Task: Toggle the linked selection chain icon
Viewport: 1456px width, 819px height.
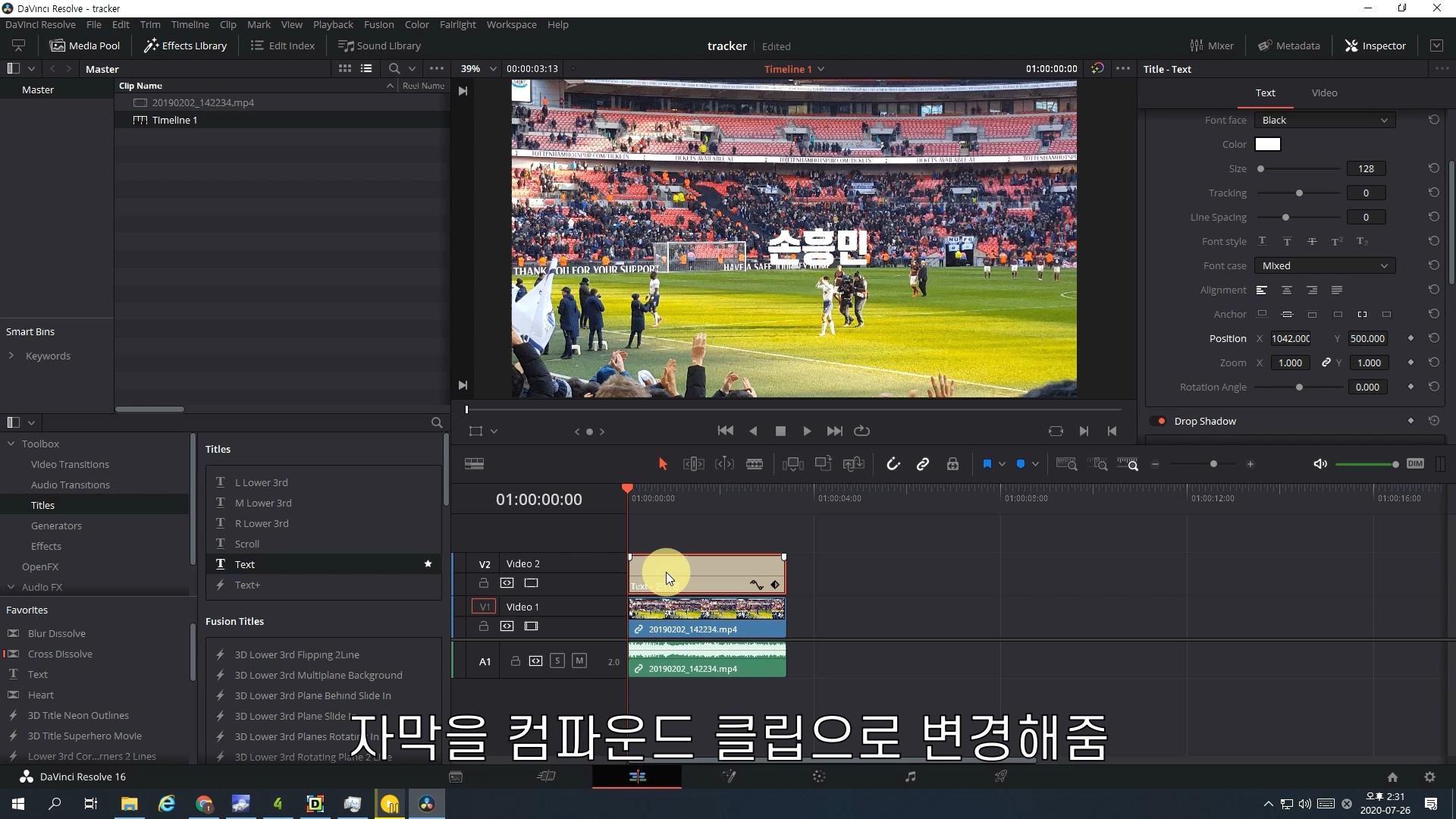Action: 923,464
